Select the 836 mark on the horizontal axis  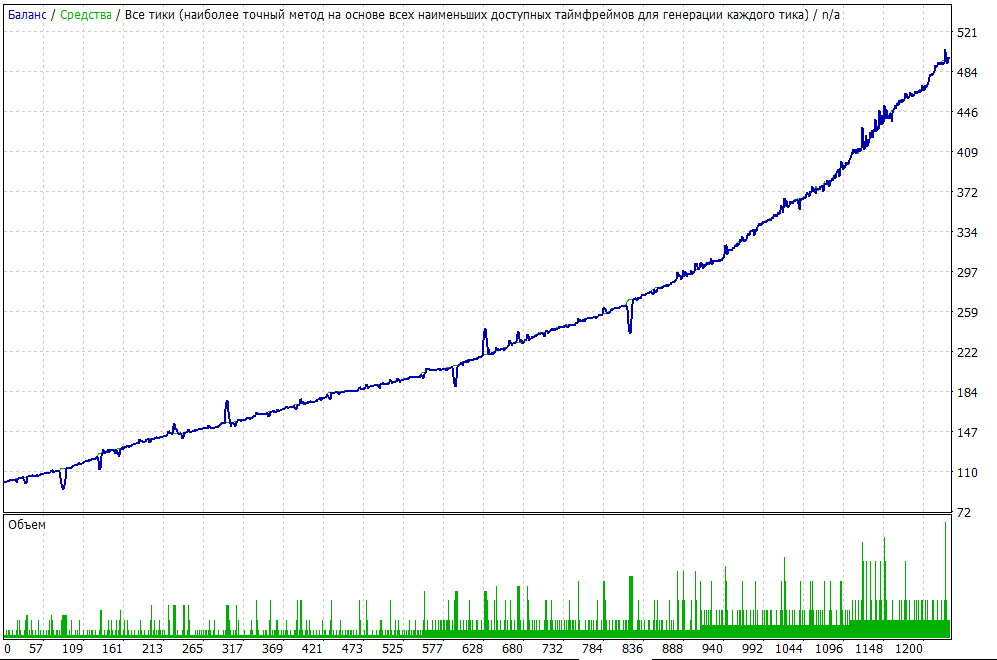[x=632, y=649]
